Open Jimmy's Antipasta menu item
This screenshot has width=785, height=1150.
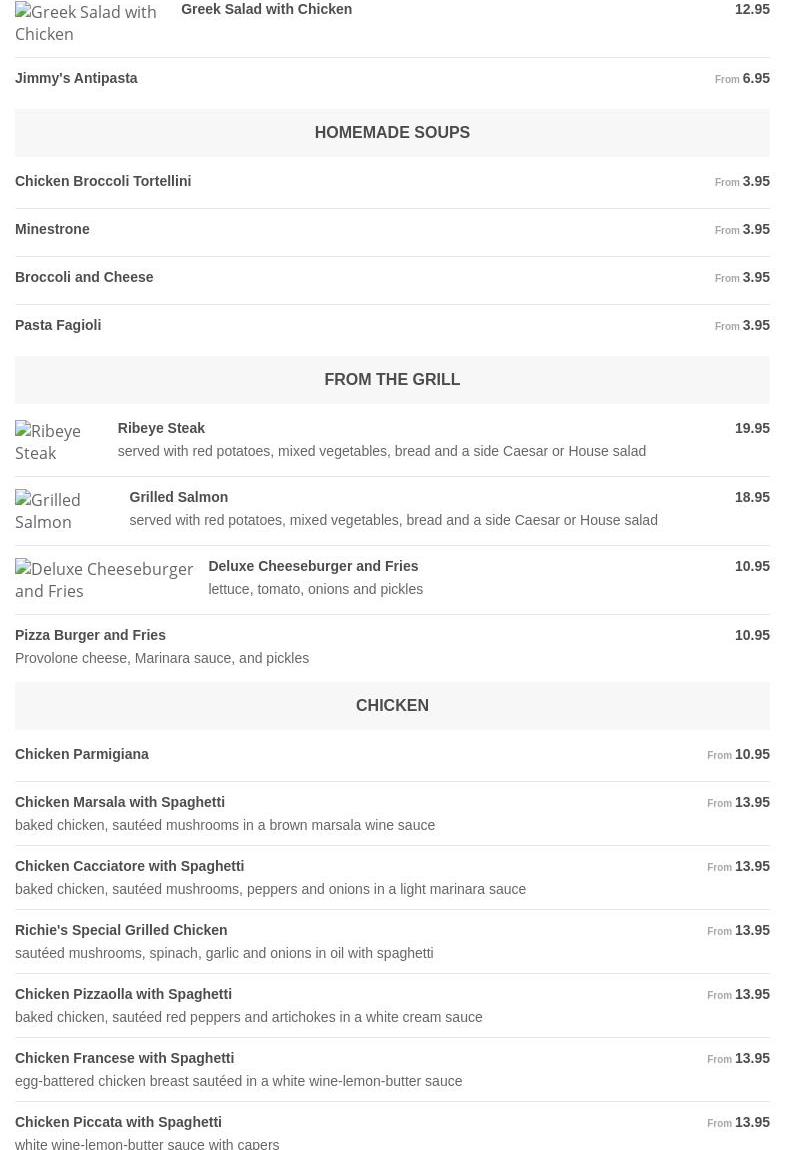point(76,78)
